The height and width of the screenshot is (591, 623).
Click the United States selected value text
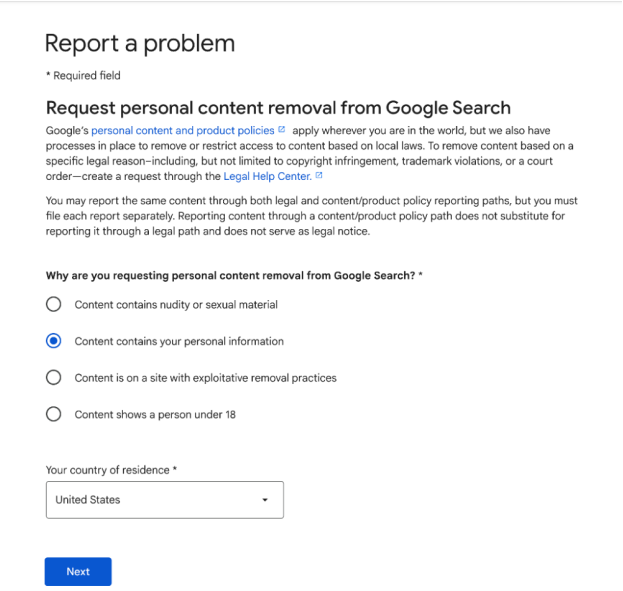[88, 500]
